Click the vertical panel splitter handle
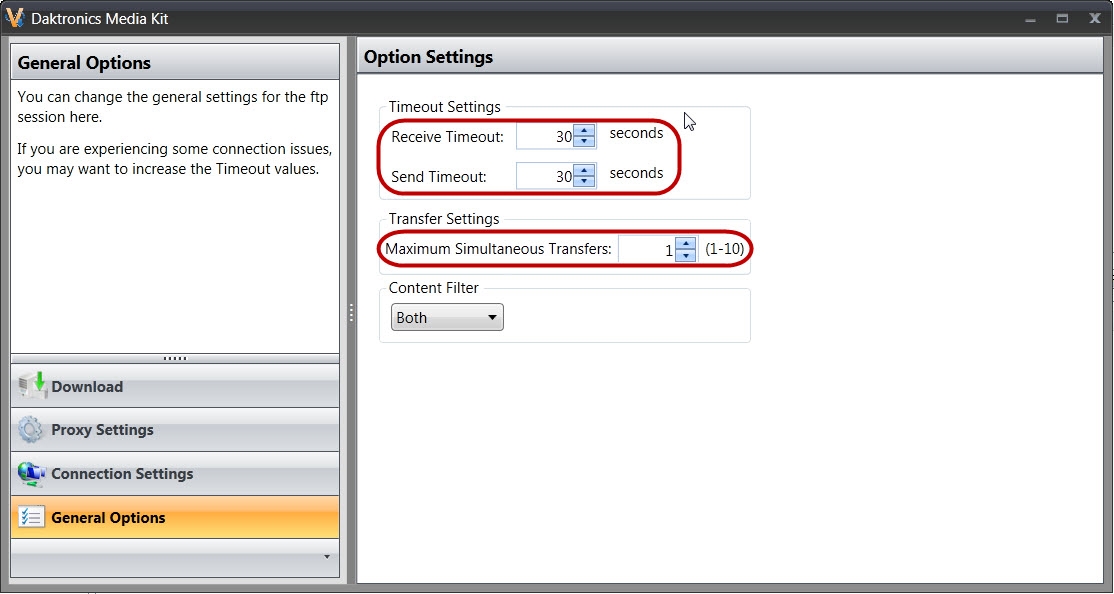The image size is (1114, 594). pos(351,313)
